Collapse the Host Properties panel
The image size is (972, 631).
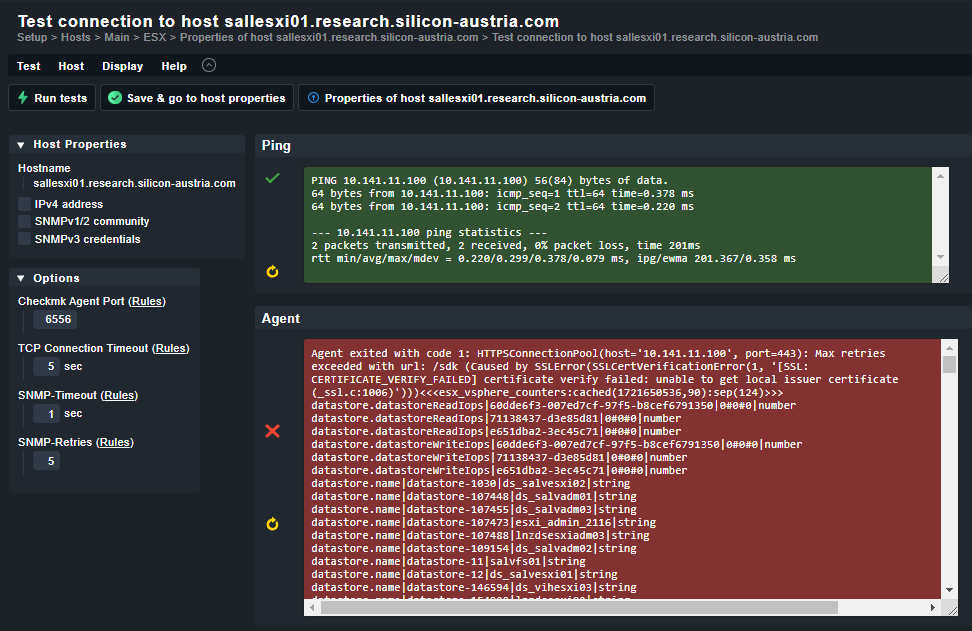point(20,145)
